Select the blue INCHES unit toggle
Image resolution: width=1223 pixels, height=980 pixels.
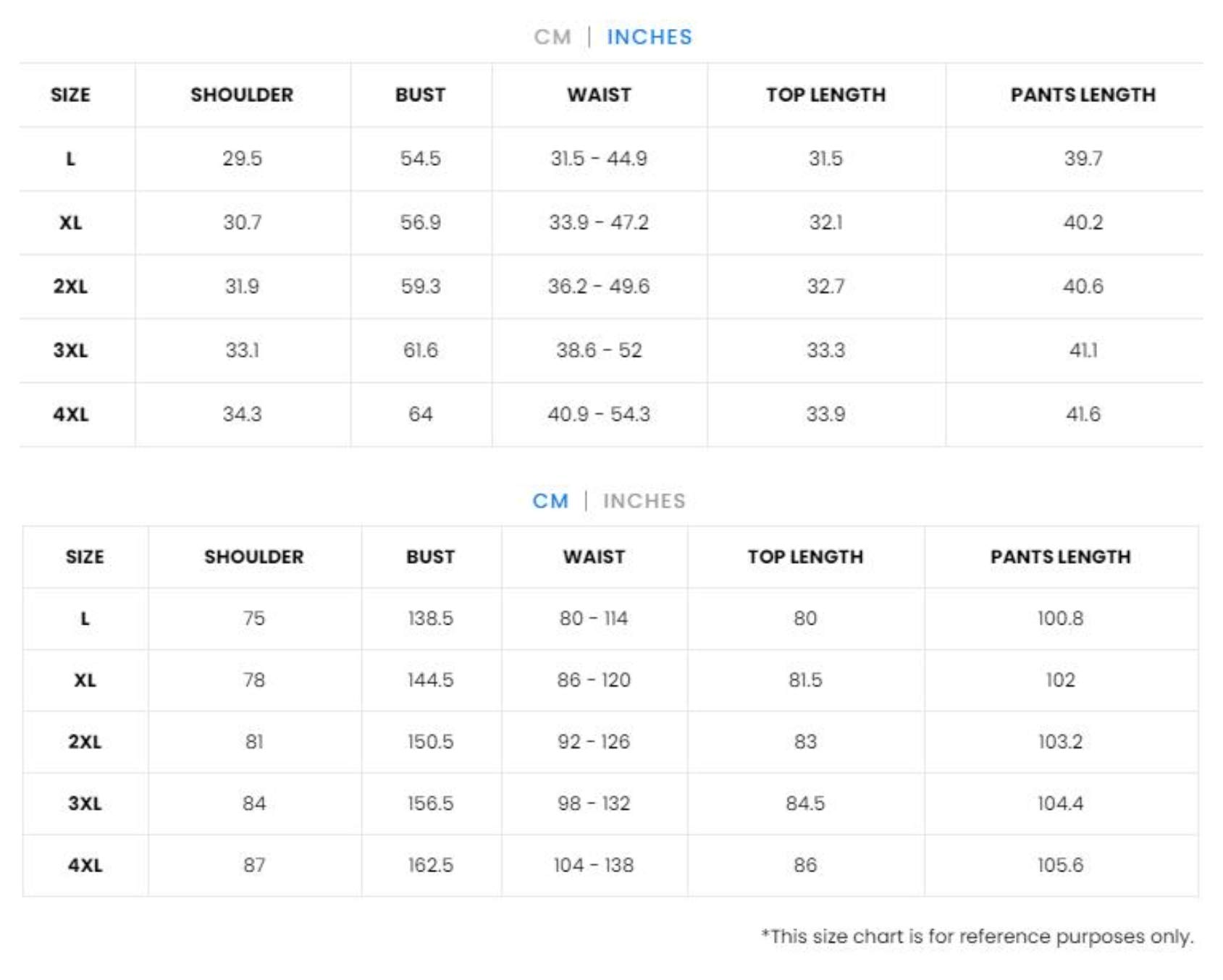coord(650,37)
